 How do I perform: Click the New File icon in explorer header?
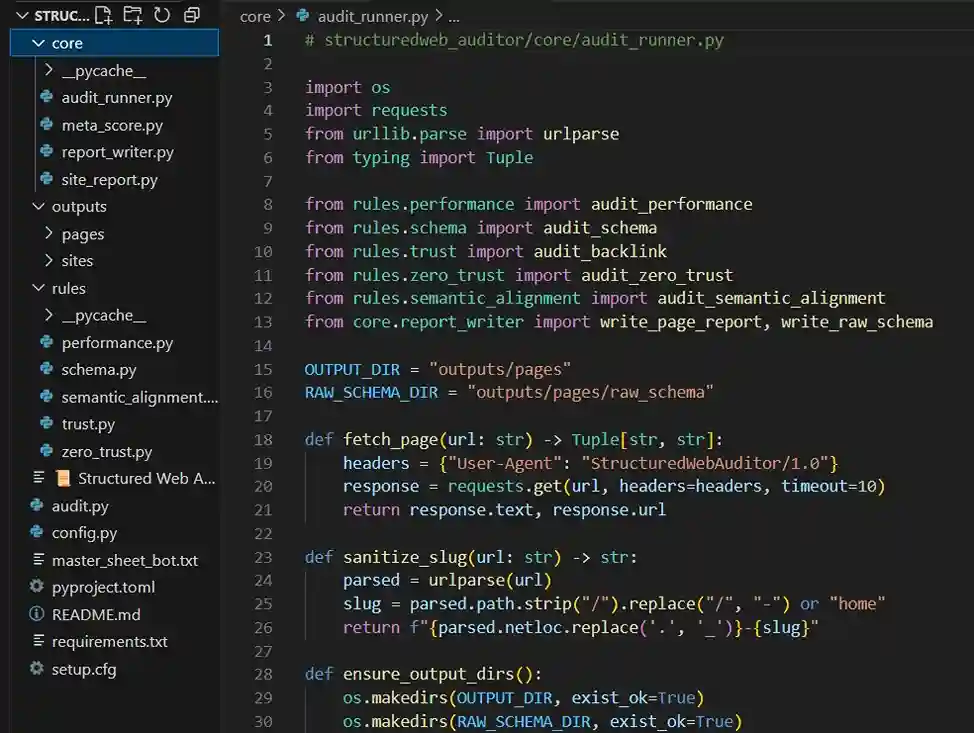tap(103, 16)
